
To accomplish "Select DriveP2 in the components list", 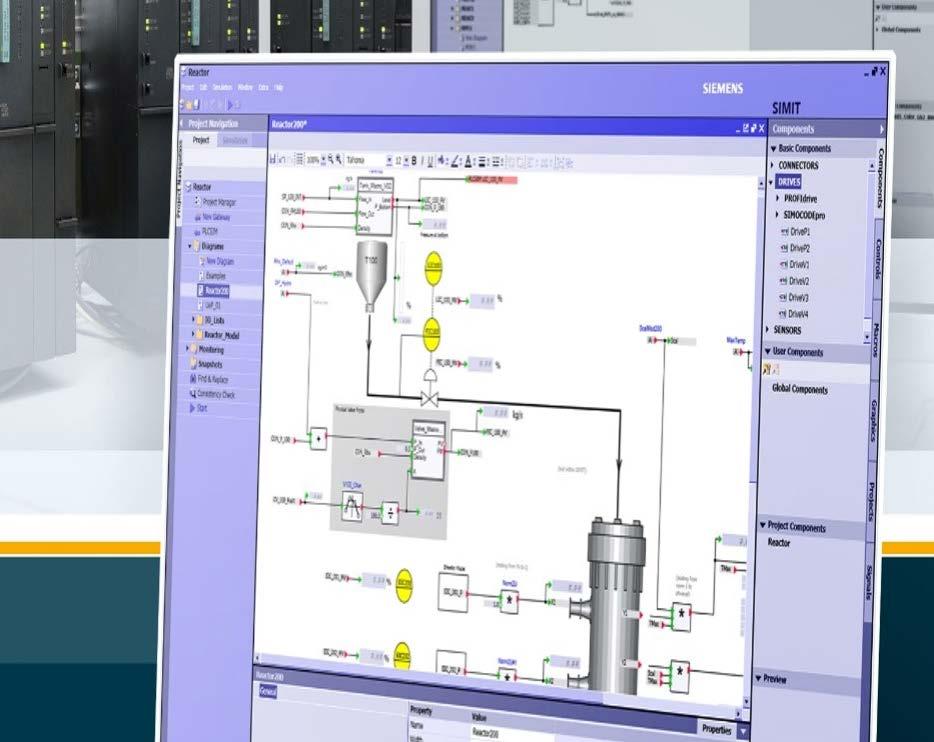I will 800,248.
